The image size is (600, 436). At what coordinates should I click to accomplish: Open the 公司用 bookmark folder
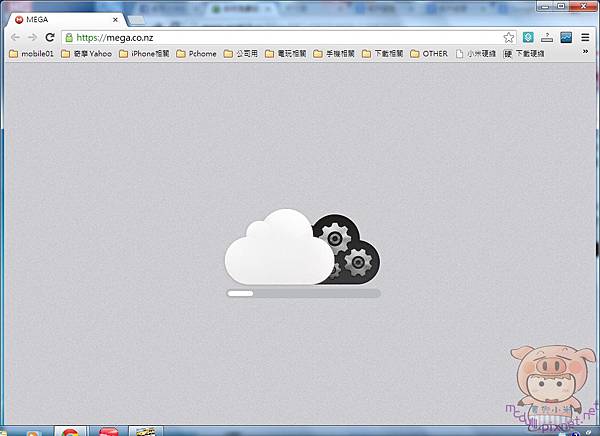pos(241,54)
